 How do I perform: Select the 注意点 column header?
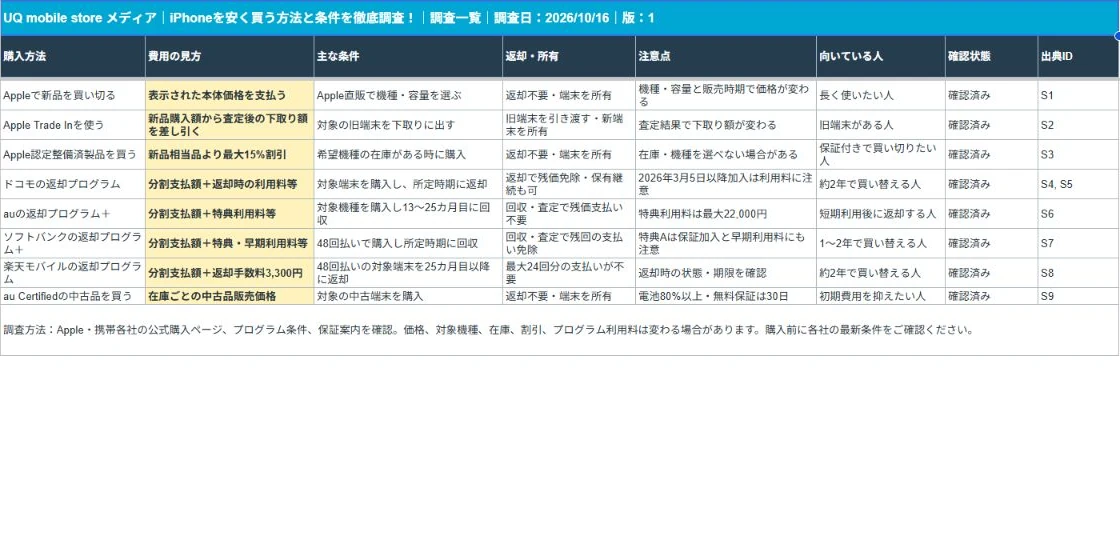pos(726,56)
